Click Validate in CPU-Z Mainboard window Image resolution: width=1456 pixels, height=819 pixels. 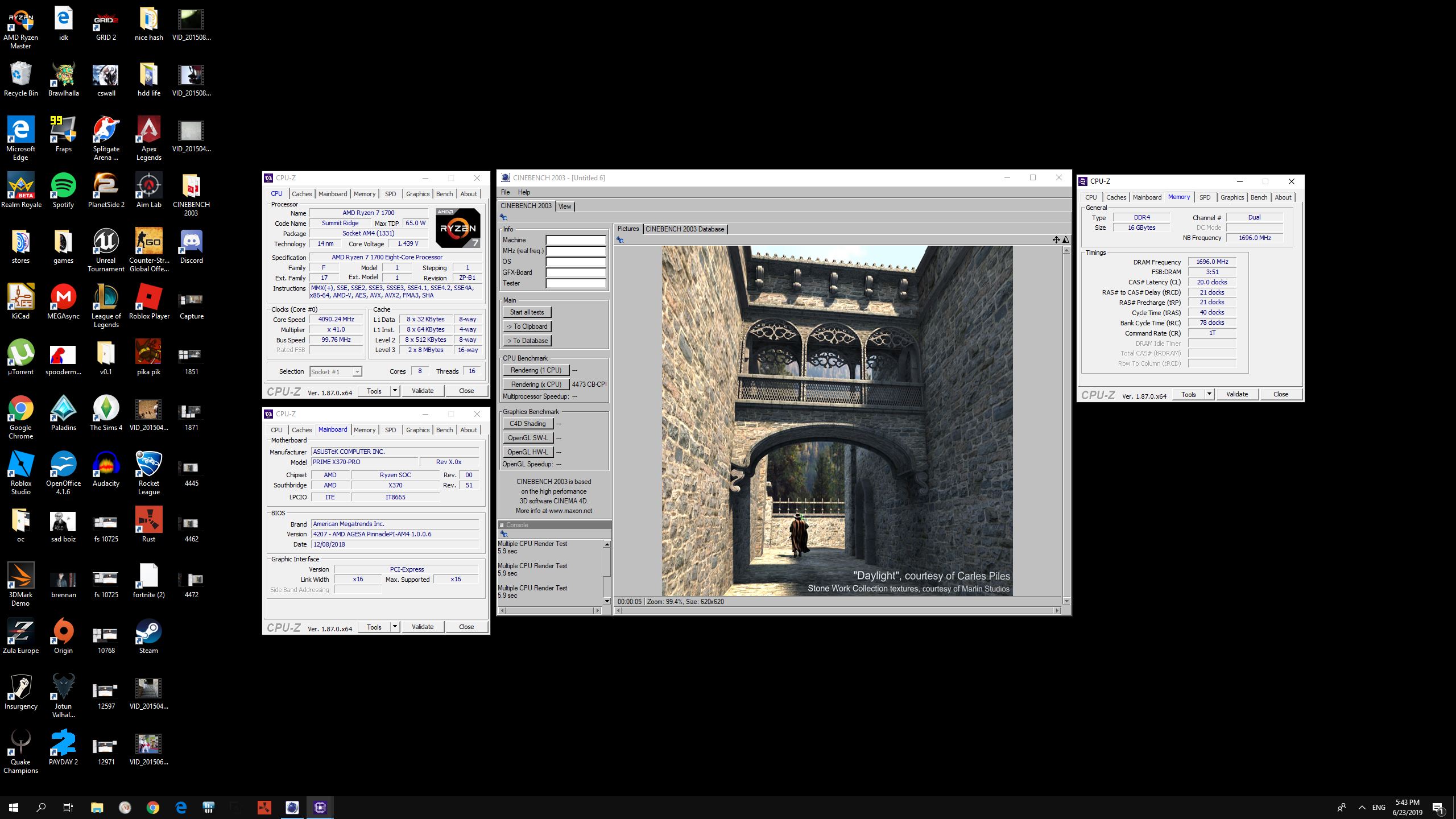[x=422, y=627]
